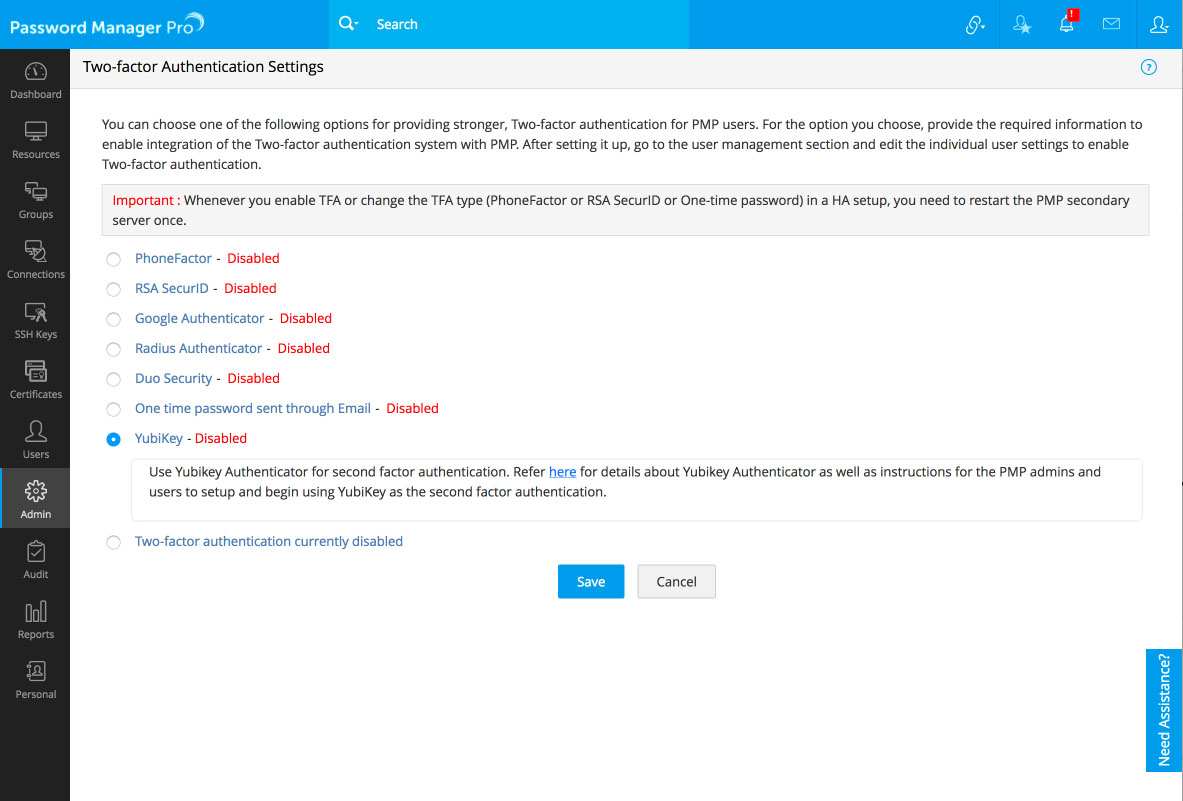Open SSH Keys in the sidebar
Viewport: 1183px width, 801px height.
(x=35, y=320)
